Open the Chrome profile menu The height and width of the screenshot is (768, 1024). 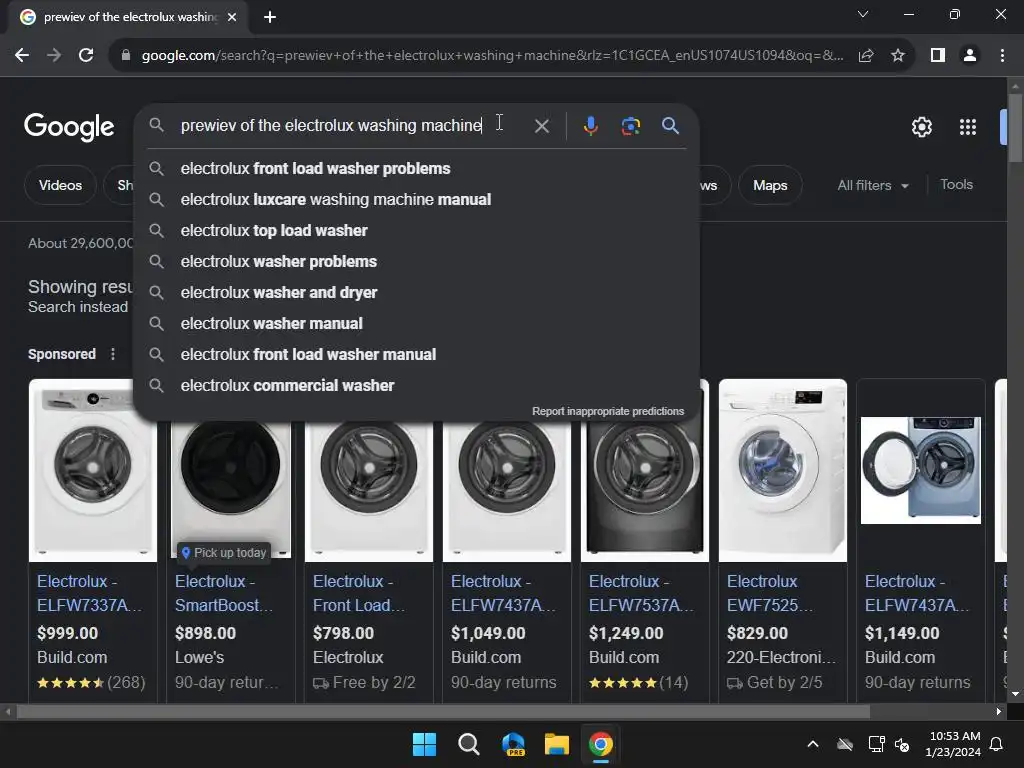970,56
